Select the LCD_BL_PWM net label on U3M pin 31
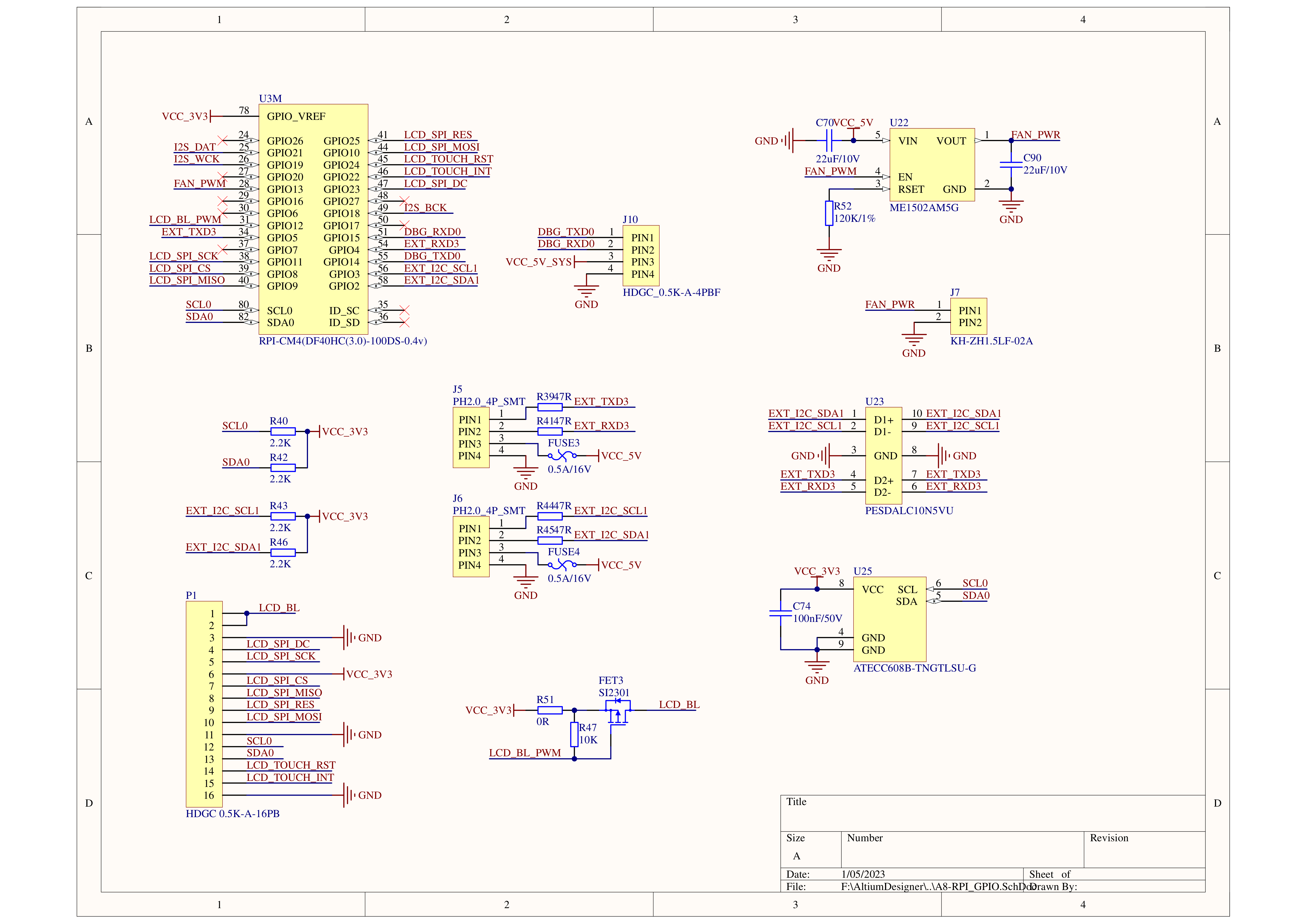Image resolution: width=1308 pixels, height=924 pixels. (185, 219)
